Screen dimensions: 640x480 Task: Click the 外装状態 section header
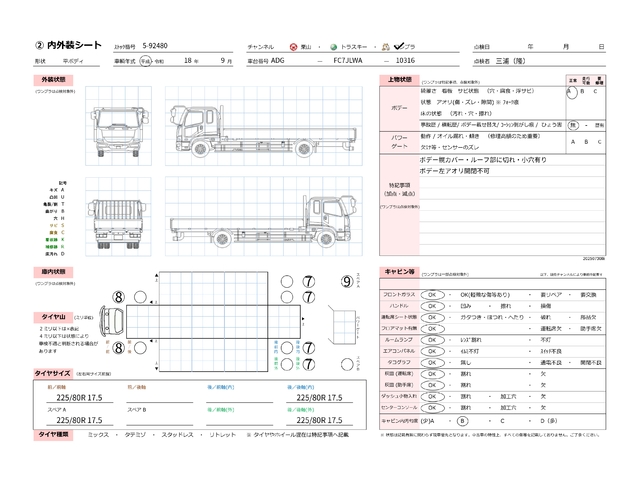[53, 79]
